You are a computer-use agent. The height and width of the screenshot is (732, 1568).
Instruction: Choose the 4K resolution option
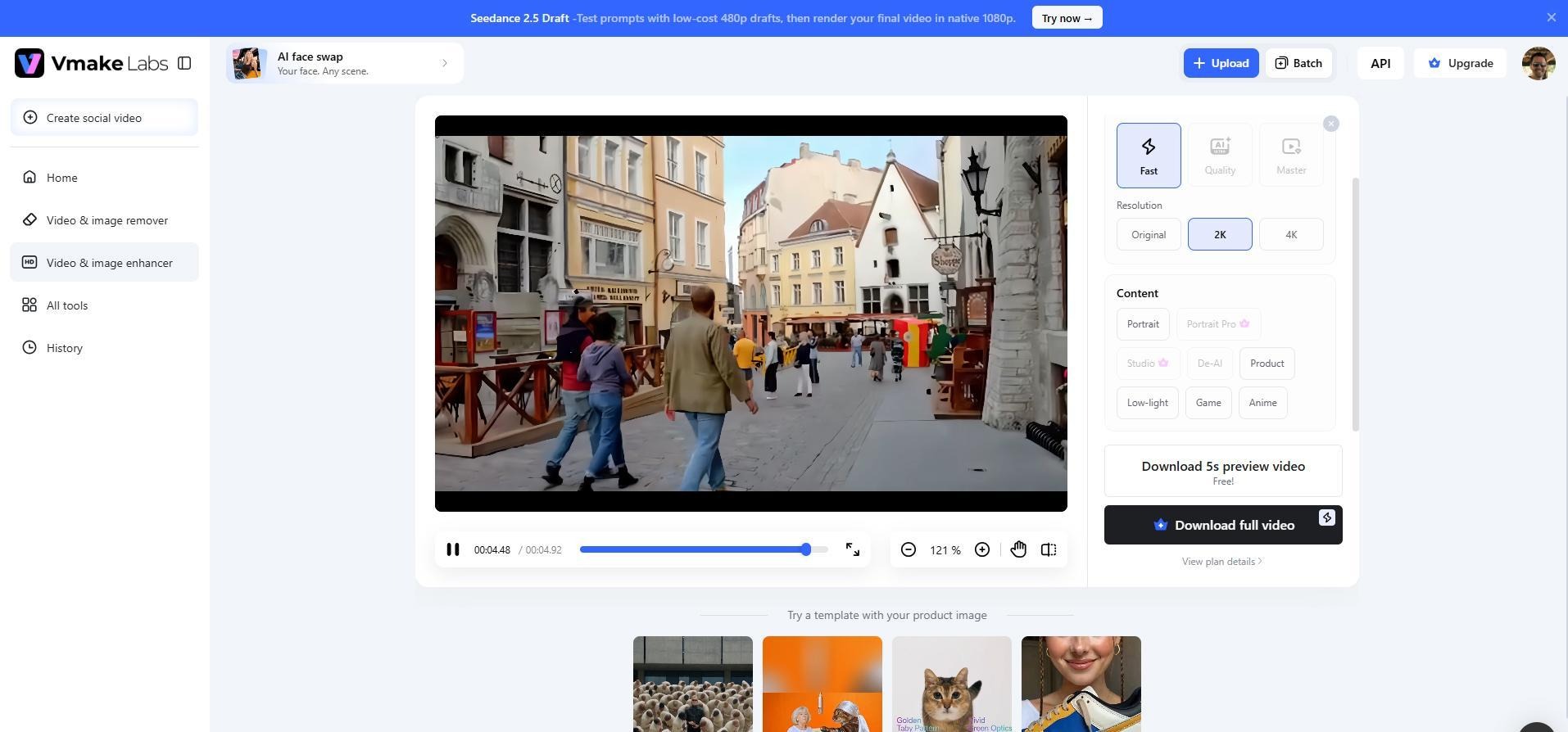pyautogui.click(x=1290, y=234)
